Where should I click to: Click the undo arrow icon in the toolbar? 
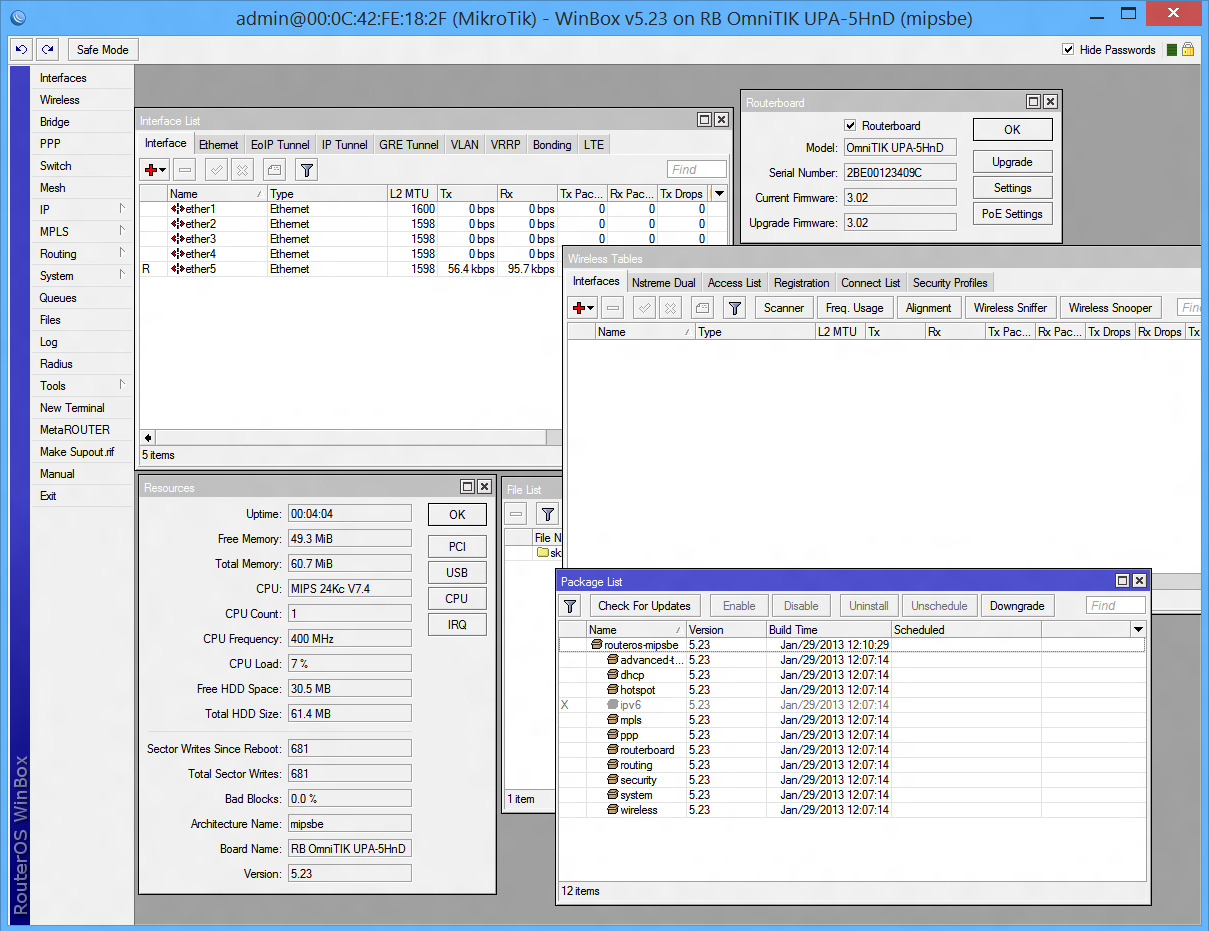(x=22, y=50)
